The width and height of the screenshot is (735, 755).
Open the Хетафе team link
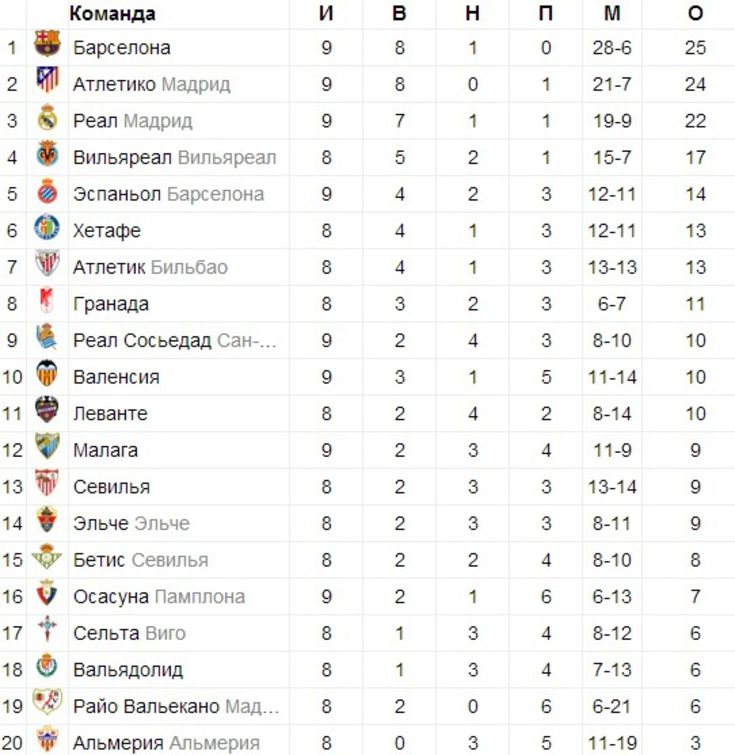pyautogui.click(x=106, y=231)
